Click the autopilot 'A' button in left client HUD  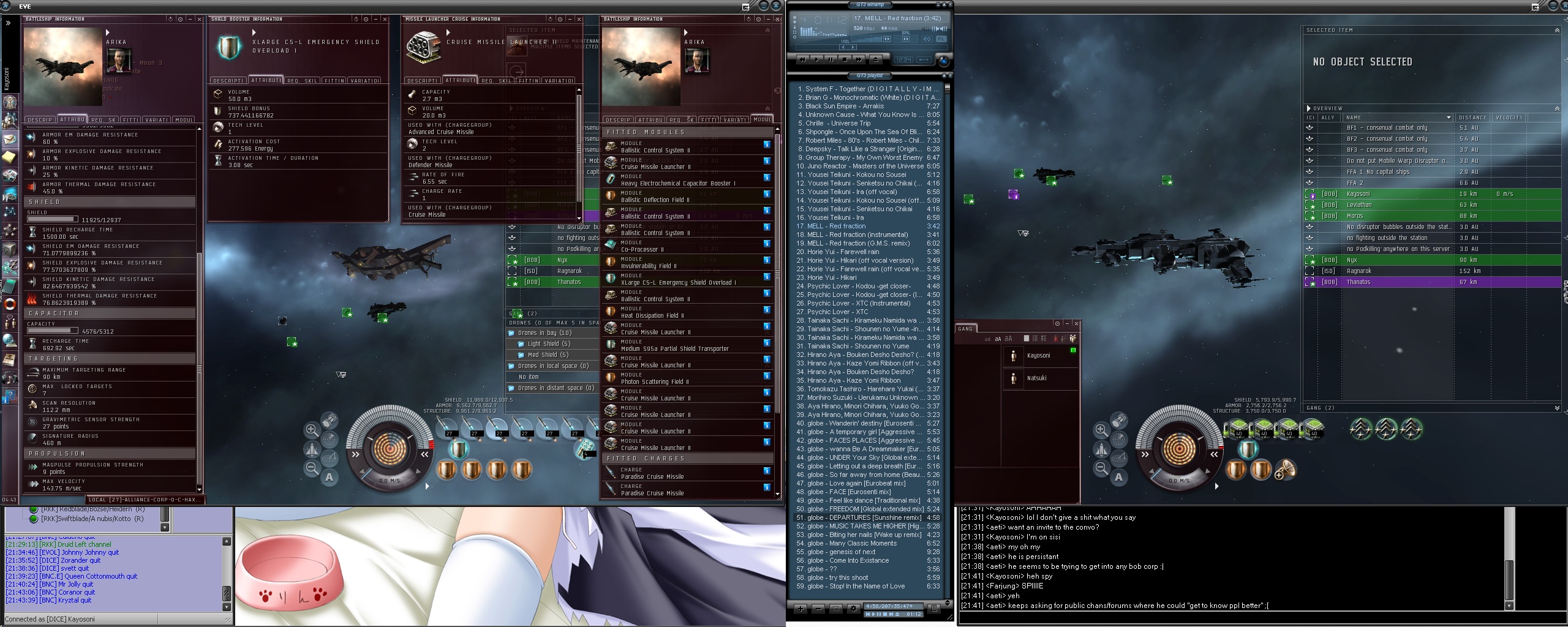(330, 477)
